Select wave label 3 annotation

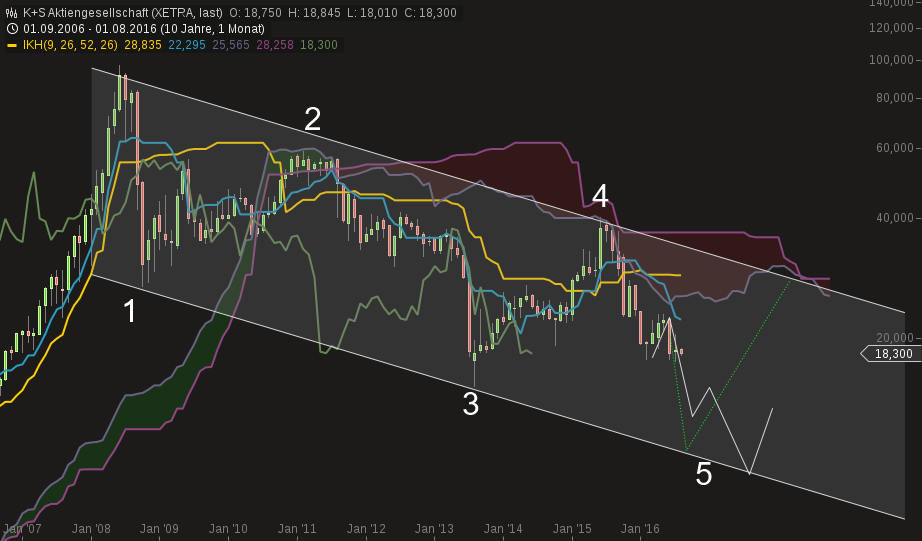tap(470, 404)
